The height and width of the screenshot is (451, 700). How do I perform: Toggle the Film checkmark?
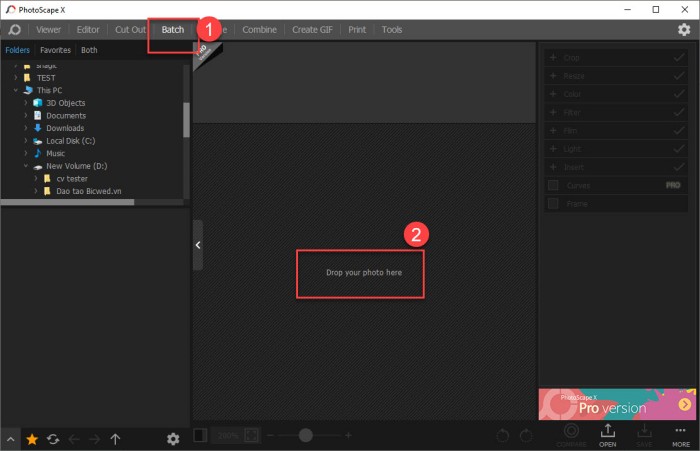click(x=679, y=130)
